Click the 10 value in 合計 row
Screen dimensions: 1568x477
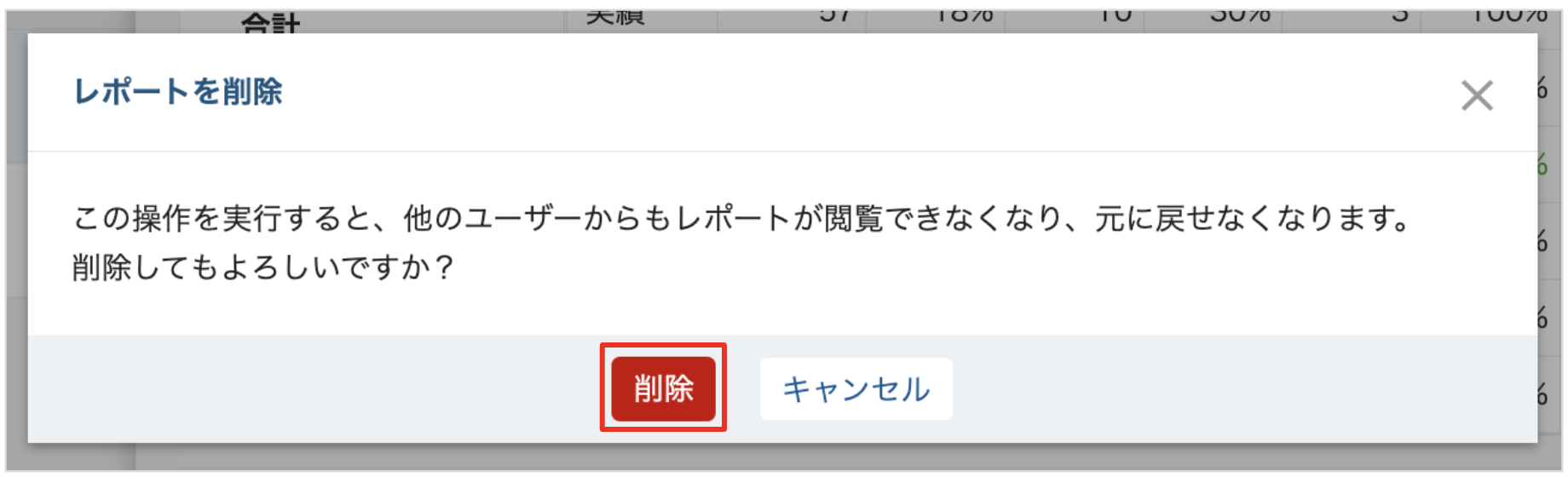pyautogui.click(x=1115, y=16)
